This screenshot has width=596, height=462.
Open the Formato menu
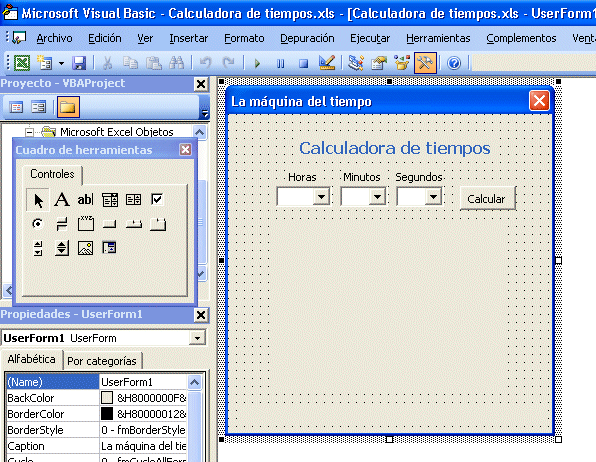click(244, 38)
